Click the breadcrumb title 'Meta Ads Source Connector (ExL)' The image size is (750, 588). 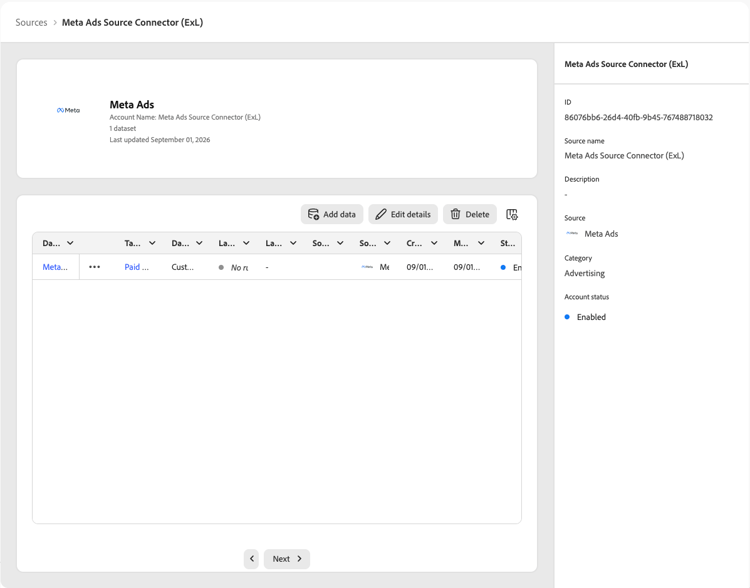coord(132,22)
